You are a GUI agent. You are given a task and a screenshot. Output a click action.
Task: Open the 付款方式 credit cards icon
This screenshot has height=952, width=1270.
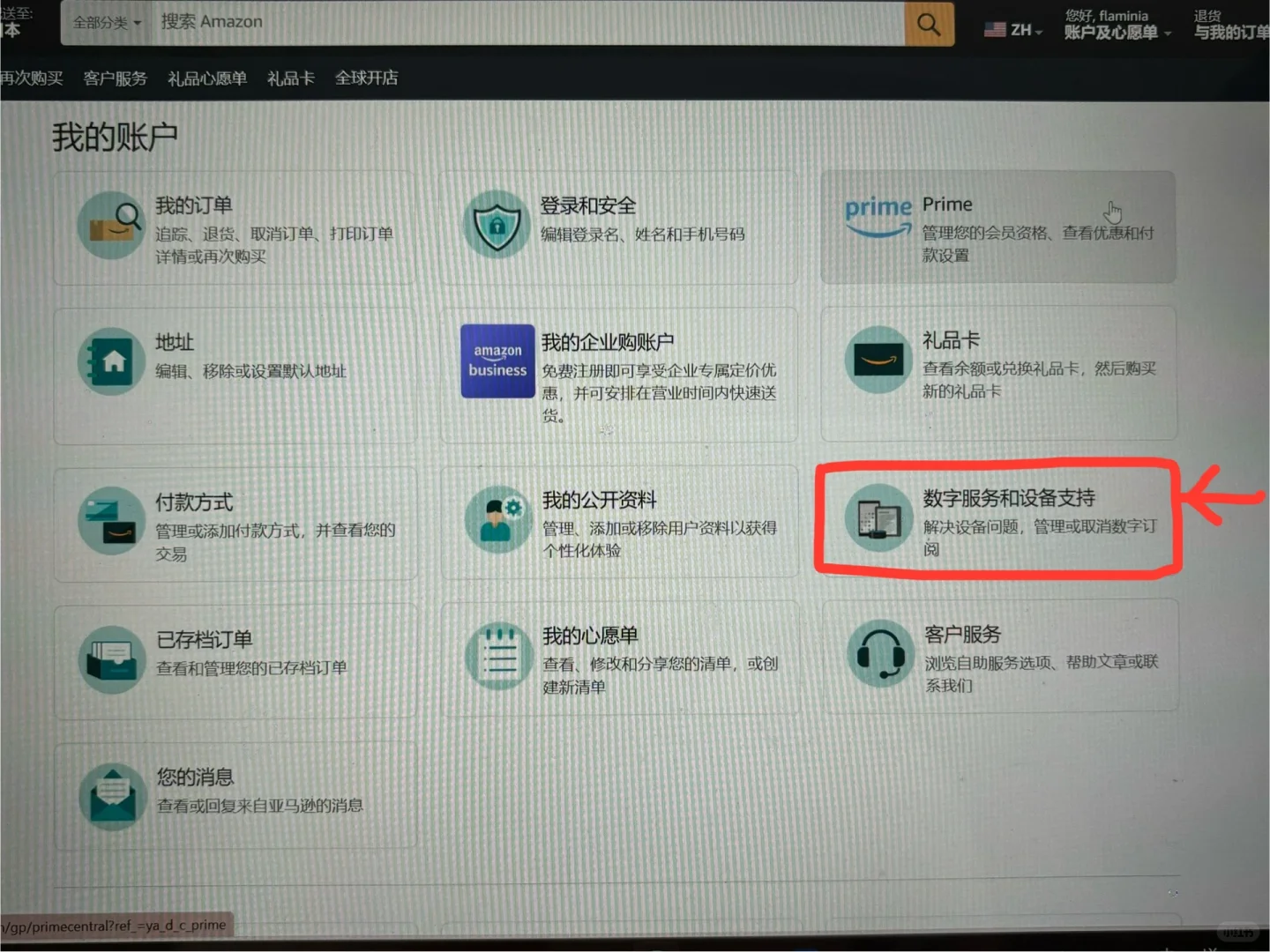coord(111,522)
